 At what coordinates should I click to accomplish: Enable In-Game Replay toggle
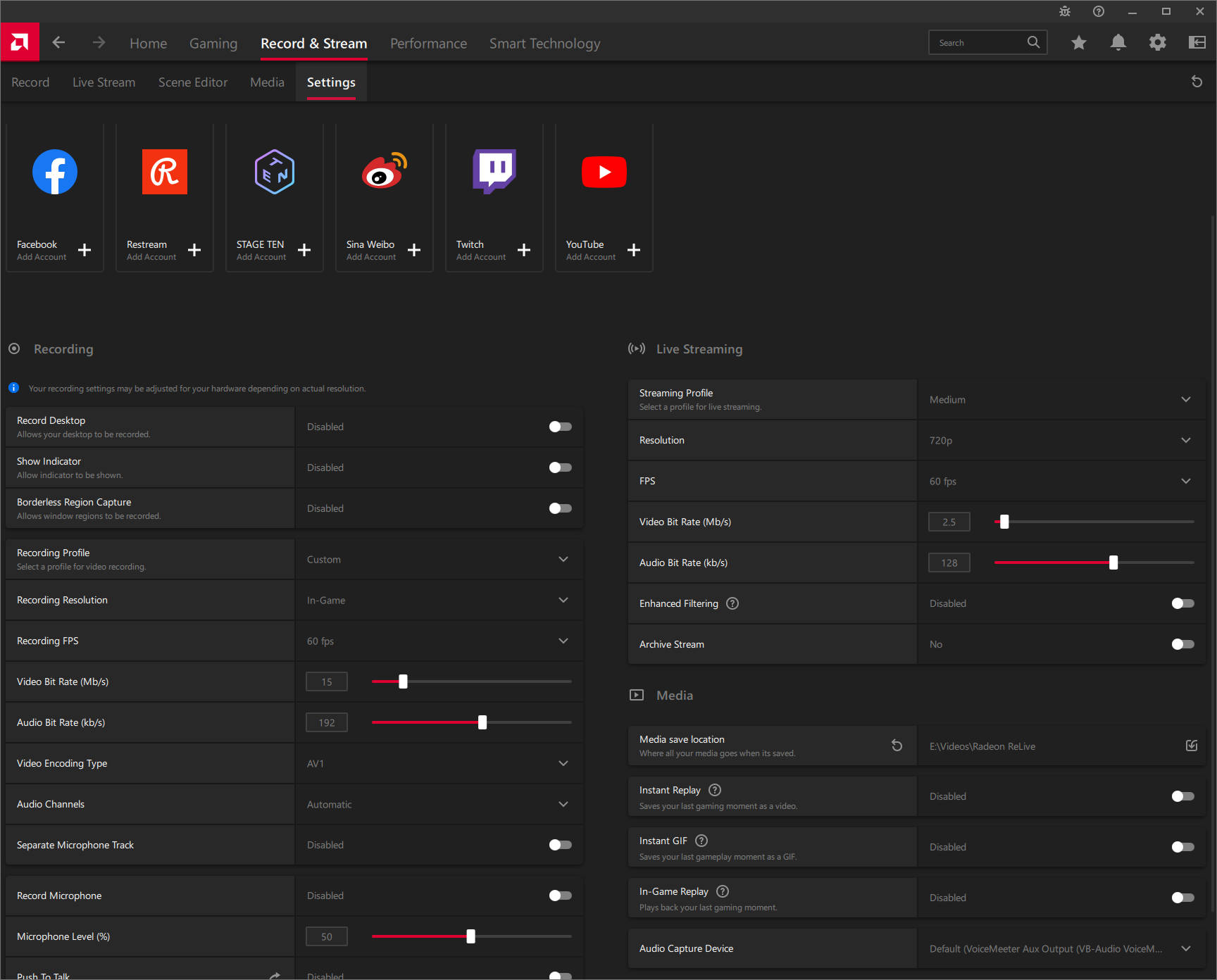(x=1183, y=898)
